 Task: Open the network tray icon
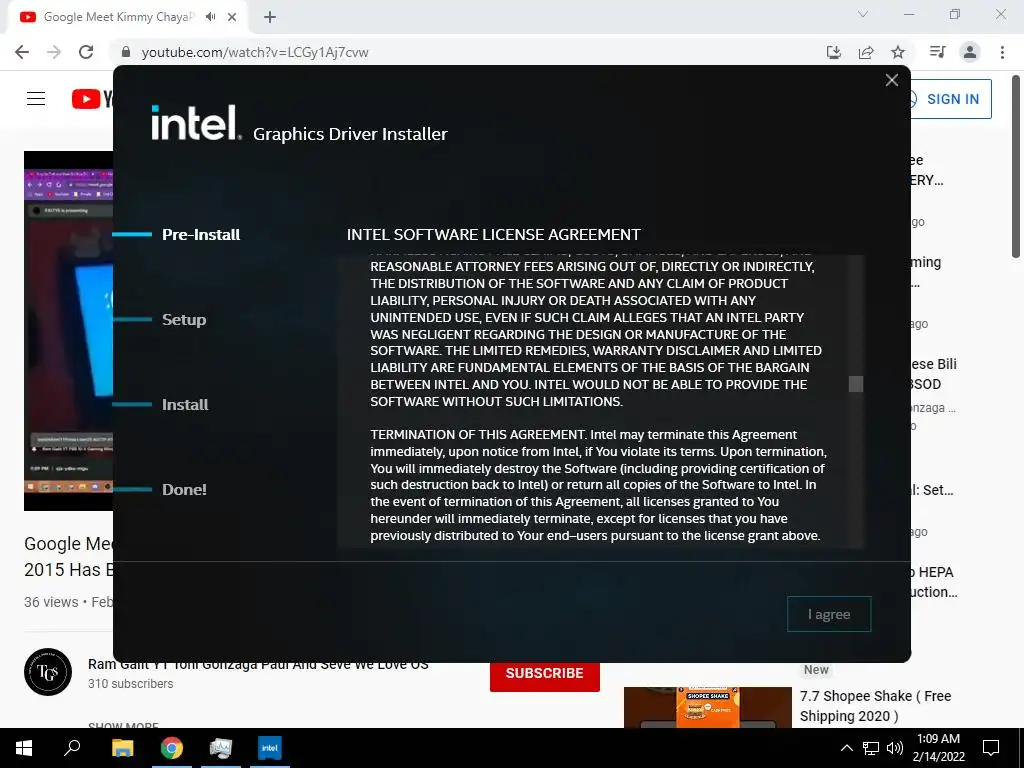tap(871, 748)
